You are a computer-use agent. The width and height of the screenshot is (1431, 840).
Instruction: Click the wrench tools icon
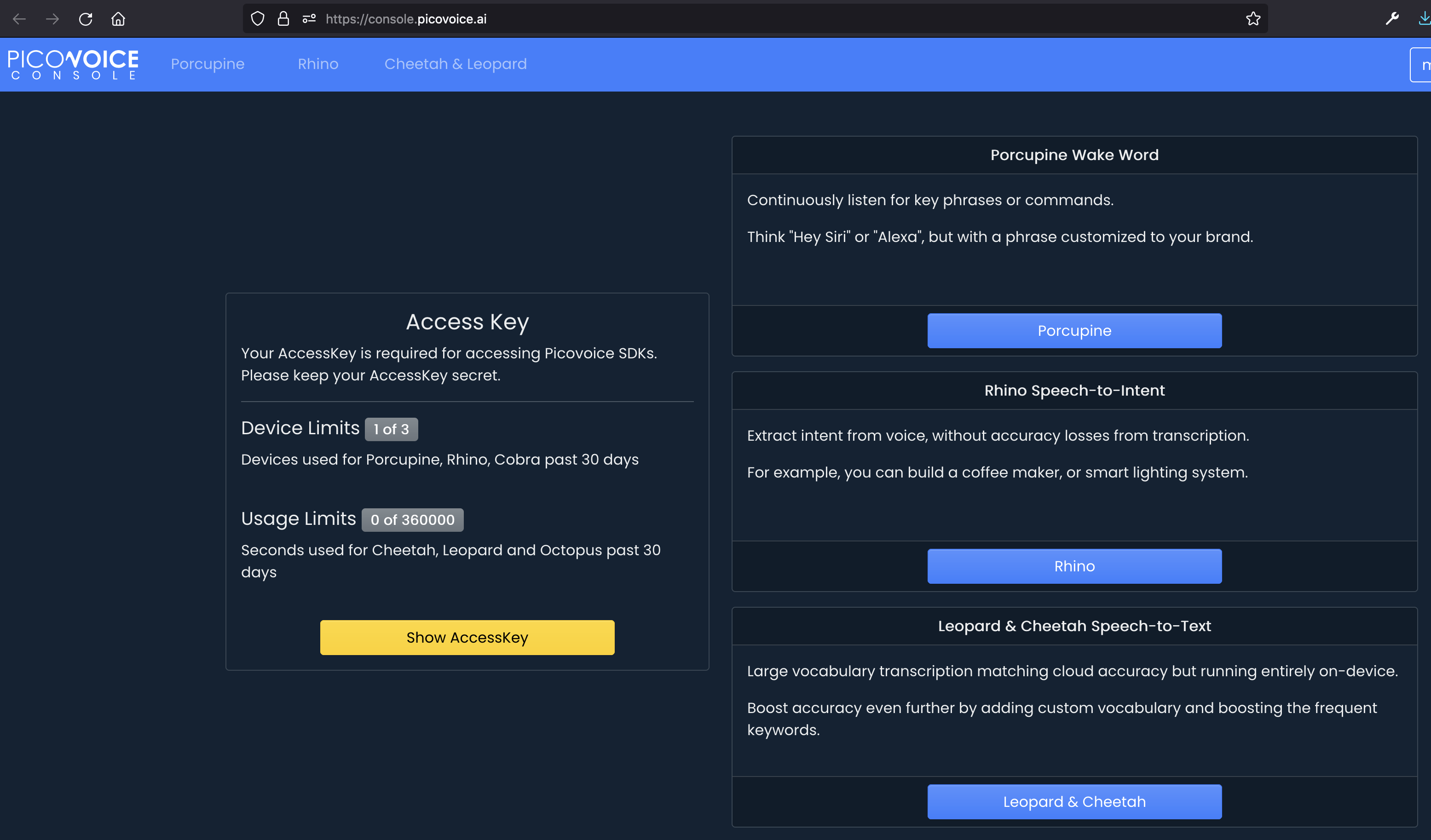pos(1392,19)
